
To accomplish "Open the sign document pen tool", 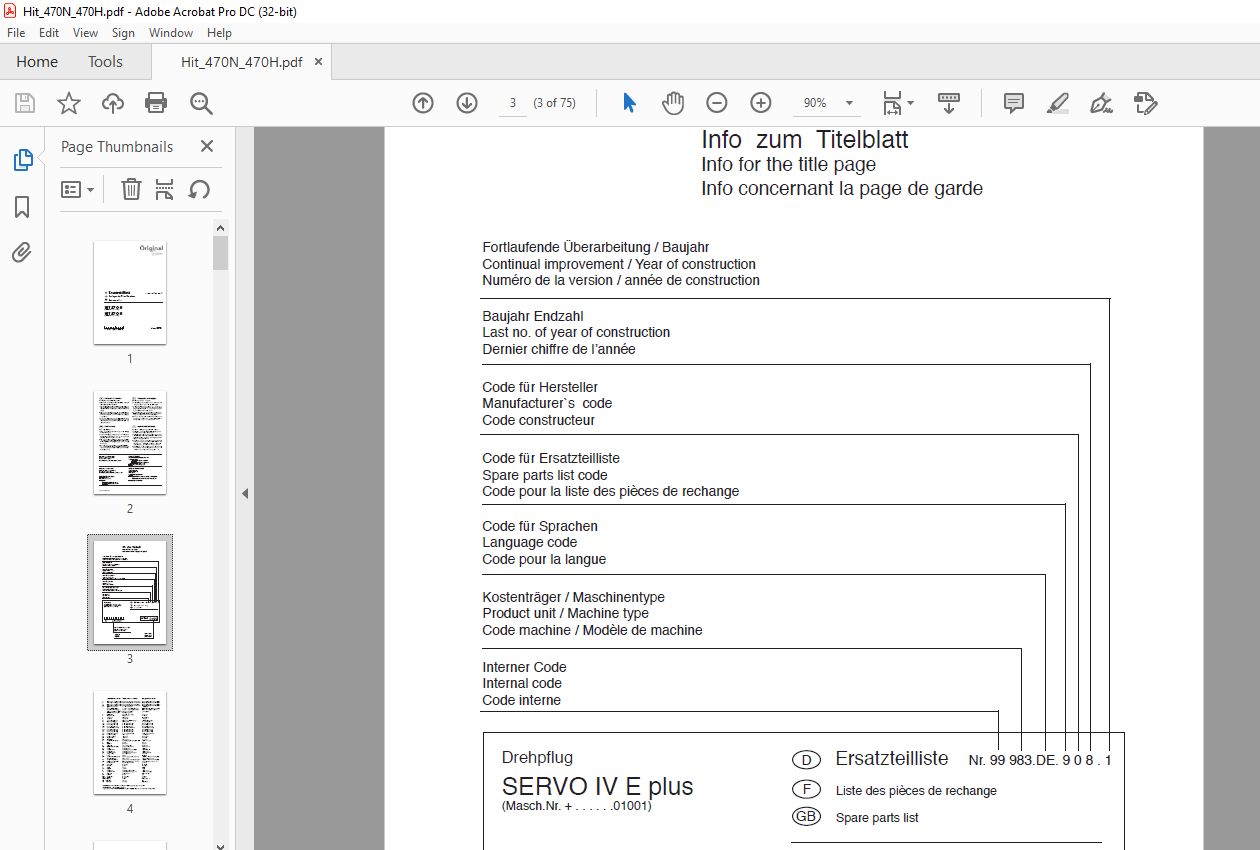I will 1102,102.
